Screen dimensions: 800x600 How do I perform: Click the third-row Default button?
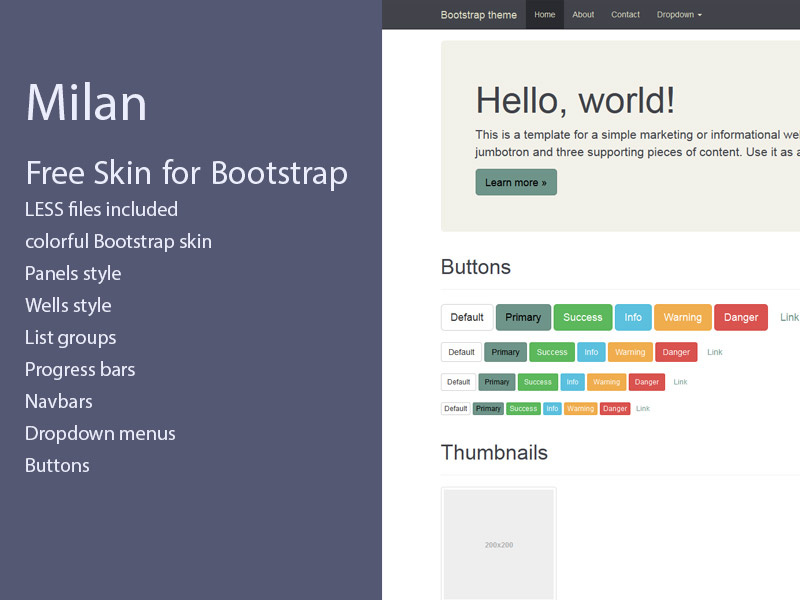point(458,382)
